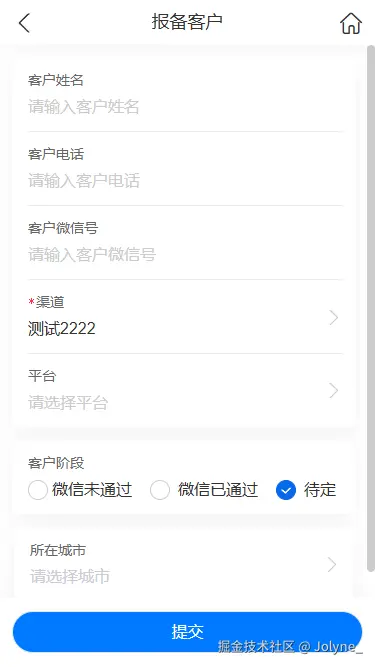Focus the 客户电话 input field
Viewport: 375px width, 667px height.
pos(185,181)
